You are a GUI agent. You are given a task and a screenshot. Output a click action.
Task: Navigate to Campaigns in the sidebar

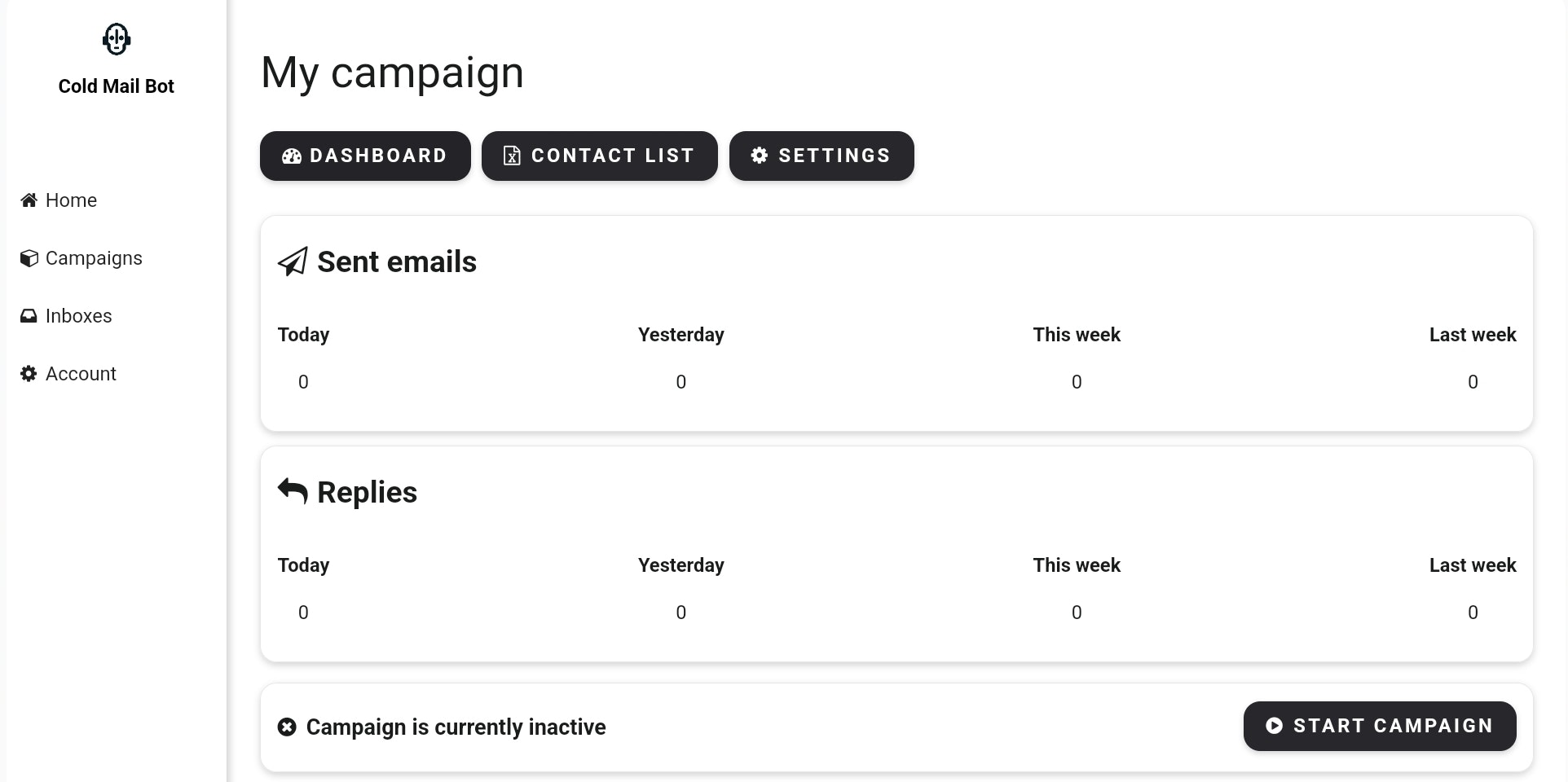(94, 258)
